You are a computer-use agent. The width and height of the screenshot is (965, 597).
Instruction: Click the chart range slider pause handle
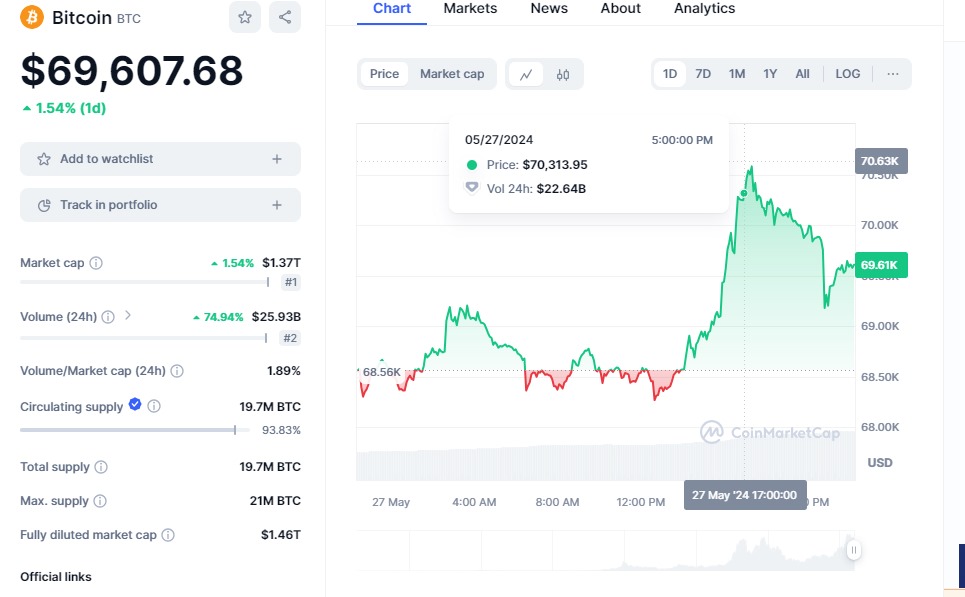click(854, 550)
